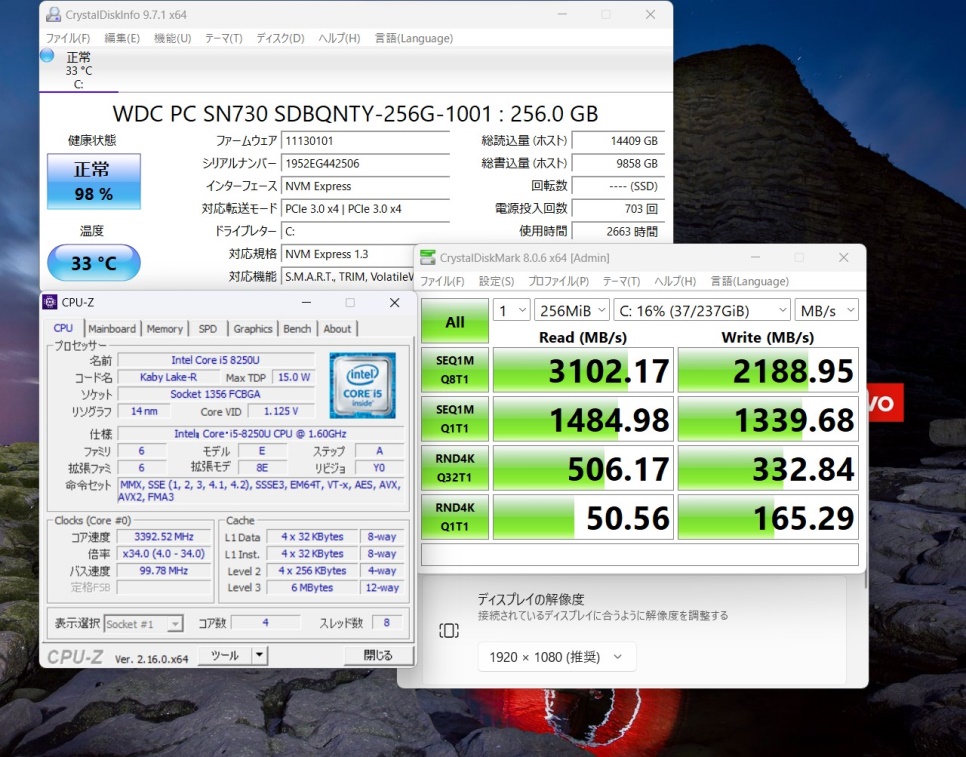
Task: Open ディスク(D) menu in CrystalDiskInfo
Action: pos(280,38)
